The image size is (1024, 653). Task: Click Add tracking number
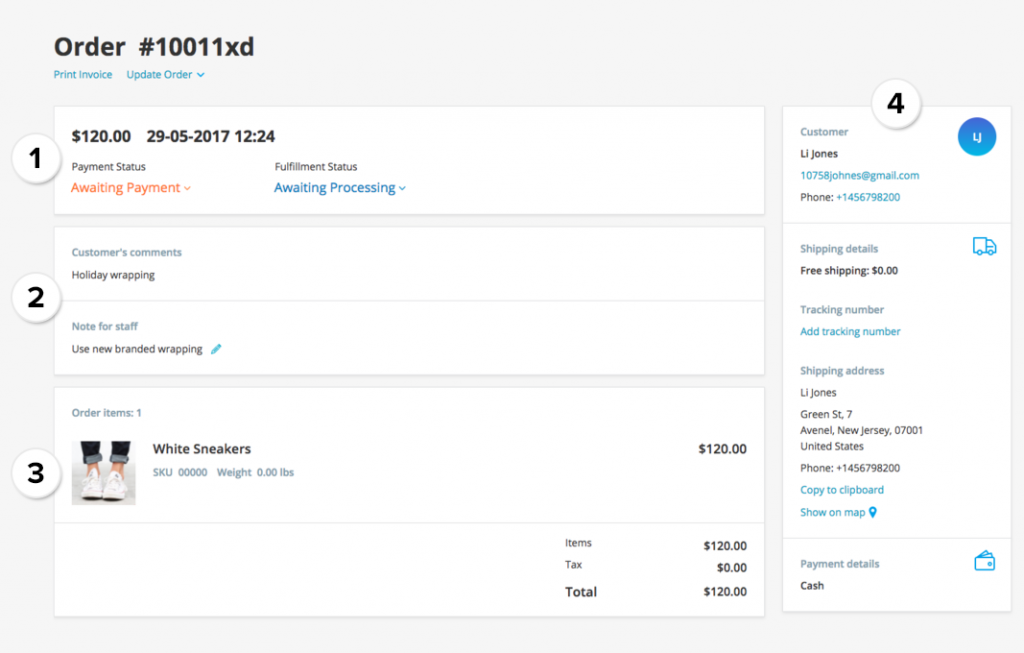850,331
